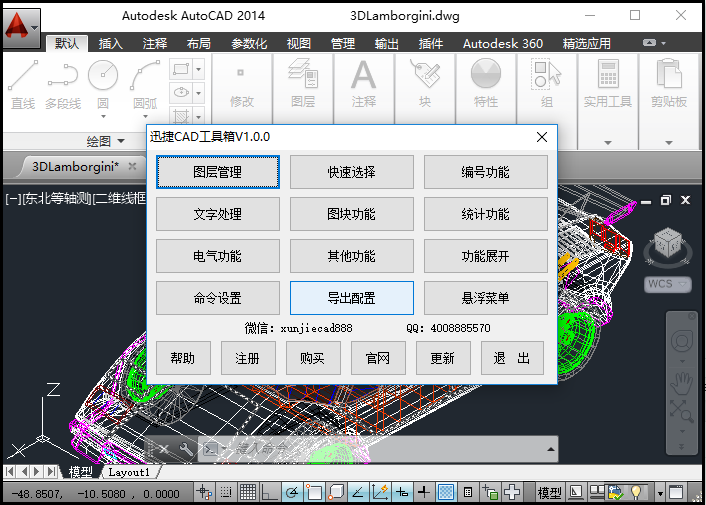
Task: Close the command line with its X
Action: (163, 449)
